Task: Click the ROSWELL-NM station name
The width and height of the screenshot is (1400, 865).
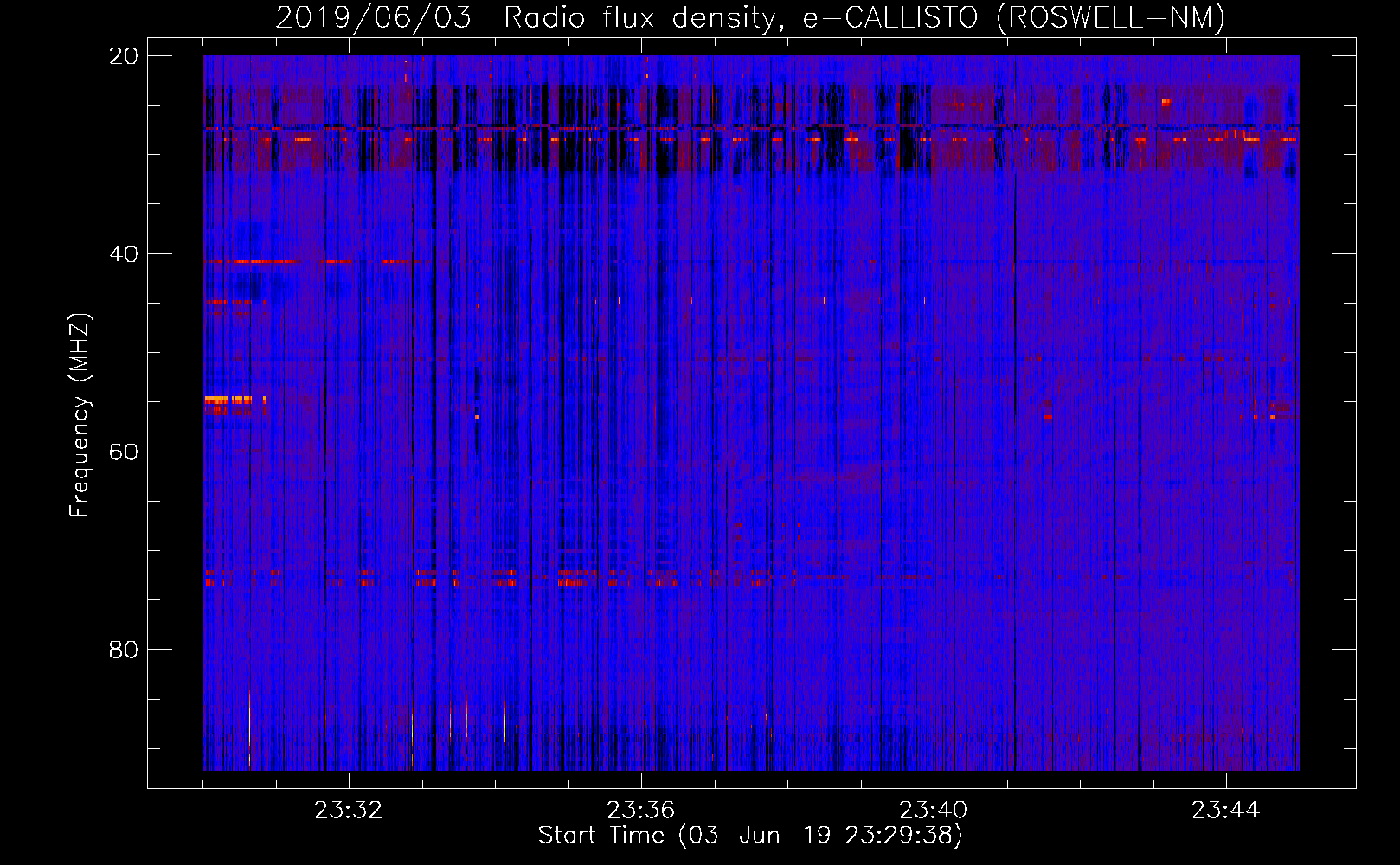Action: 1110,17
